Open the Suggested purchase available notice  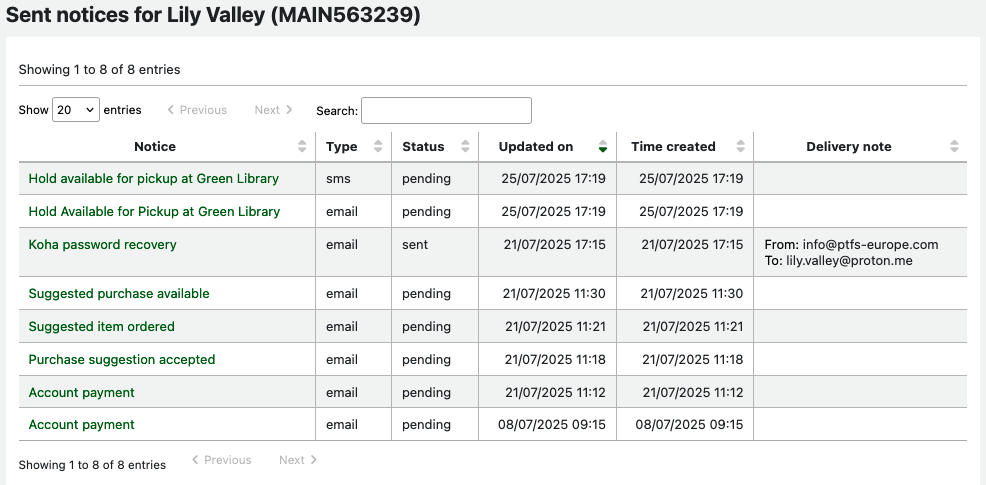(118, 293)
